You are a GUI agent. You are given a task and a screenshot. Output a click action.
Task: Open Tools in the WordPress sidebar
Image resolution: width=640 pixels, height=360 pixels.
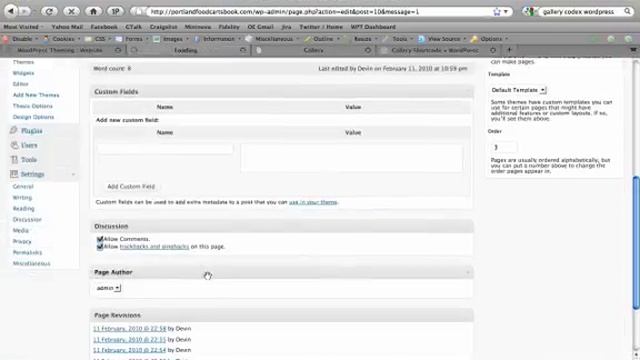pos(29,160)
